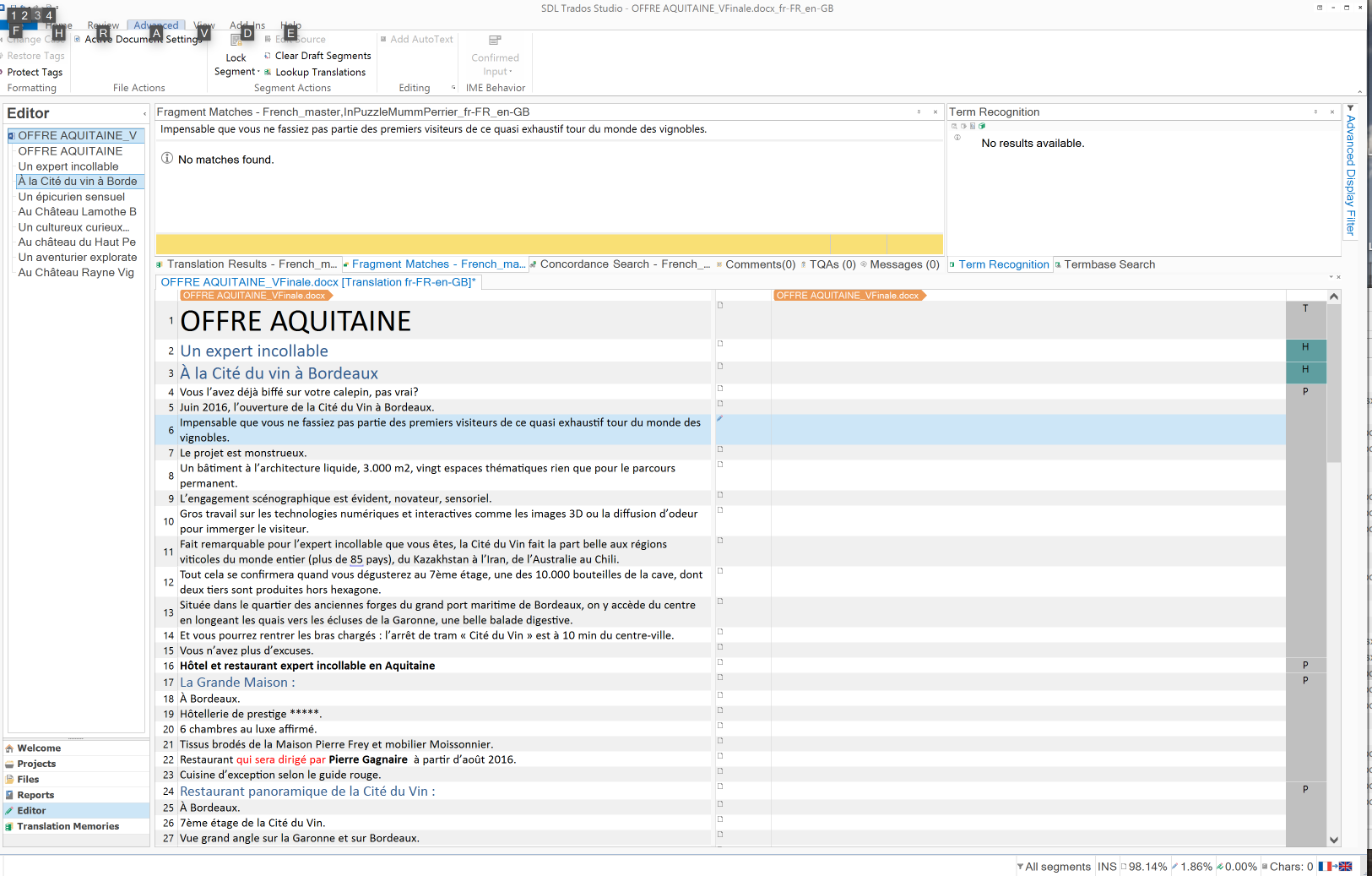This screenshot has height=876, width=1372.
Task: Switch to the Termbase Search tab
Action: pos(1109,264)
